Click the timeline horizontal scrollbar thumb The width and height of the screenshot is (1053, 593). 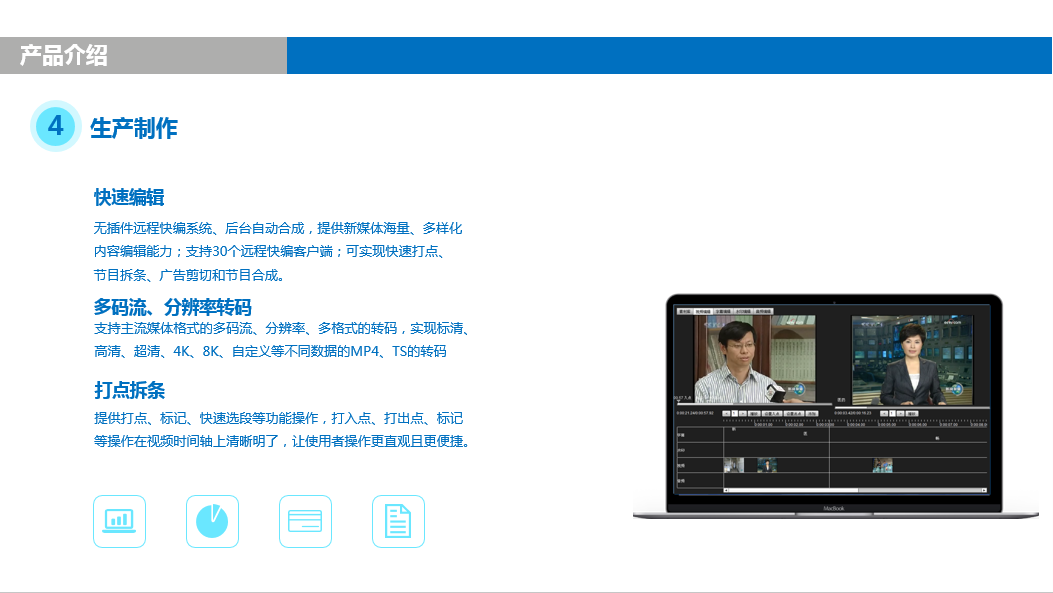[793, 490]
